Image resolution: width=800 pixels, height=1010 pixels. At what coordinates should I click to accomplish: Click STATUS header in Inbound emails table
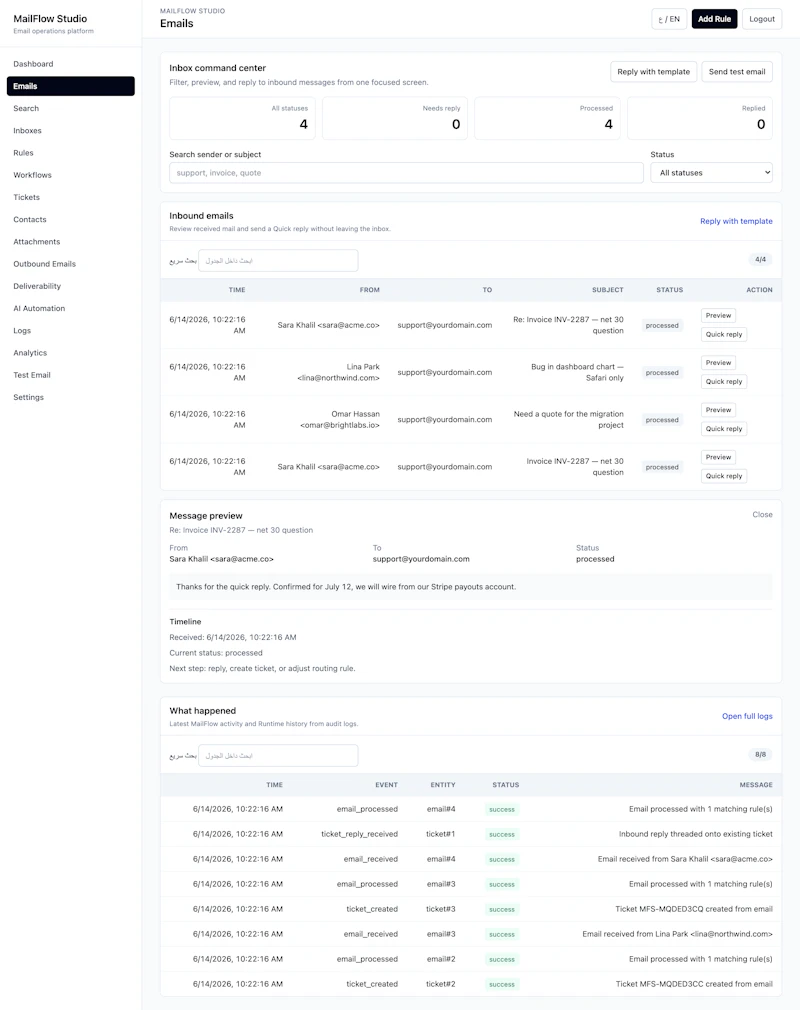pos(669,290)
